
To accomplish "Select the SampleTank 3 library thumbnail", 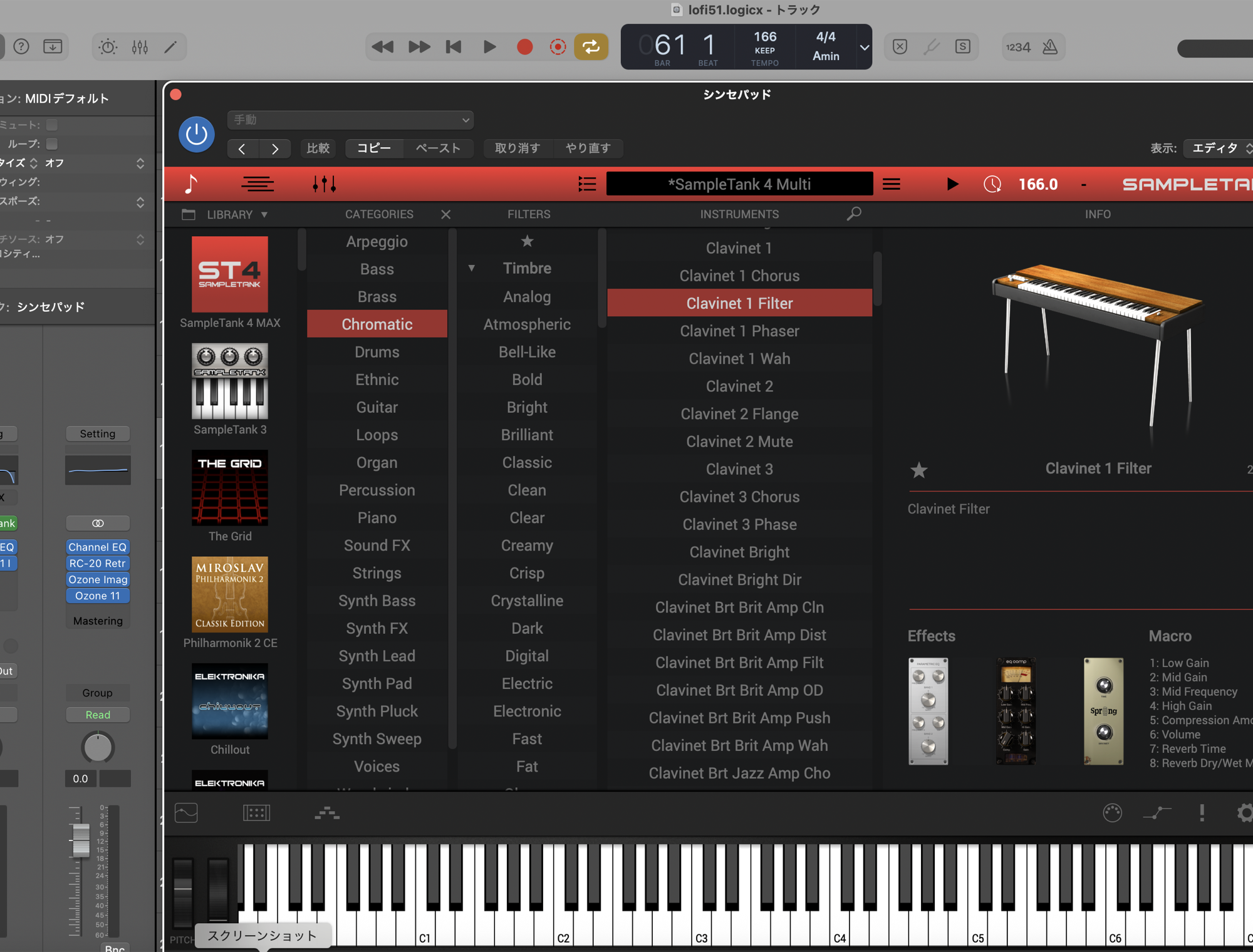I will 230,381.
